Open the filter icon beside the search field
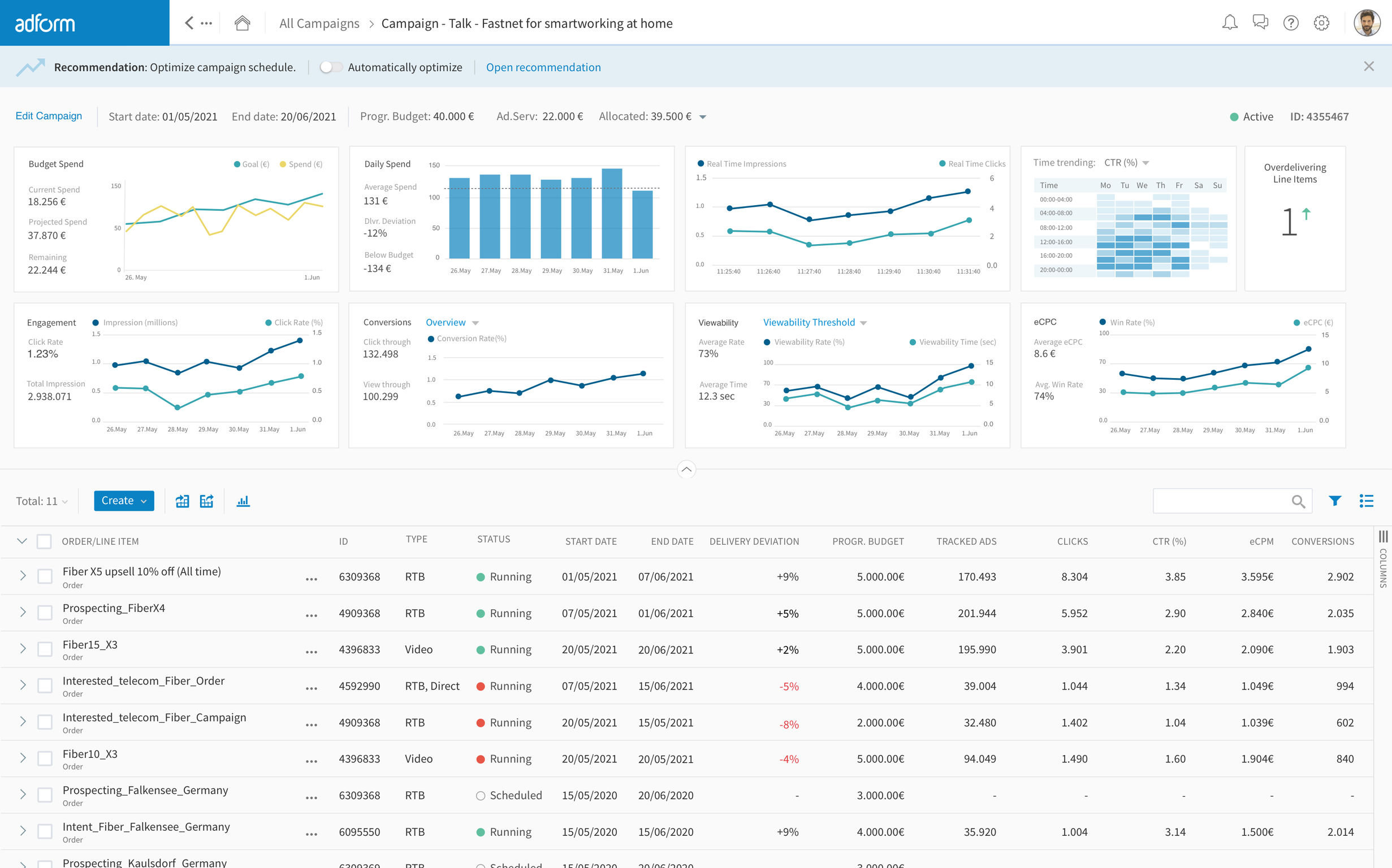 1334,501
